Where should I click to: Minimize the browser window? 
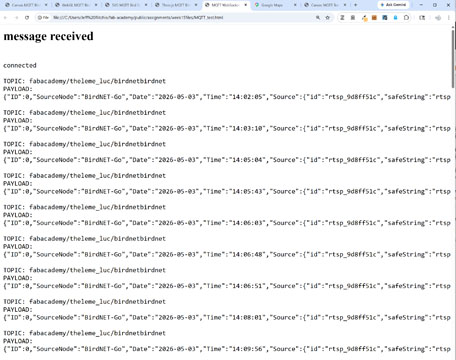(421, 5)
